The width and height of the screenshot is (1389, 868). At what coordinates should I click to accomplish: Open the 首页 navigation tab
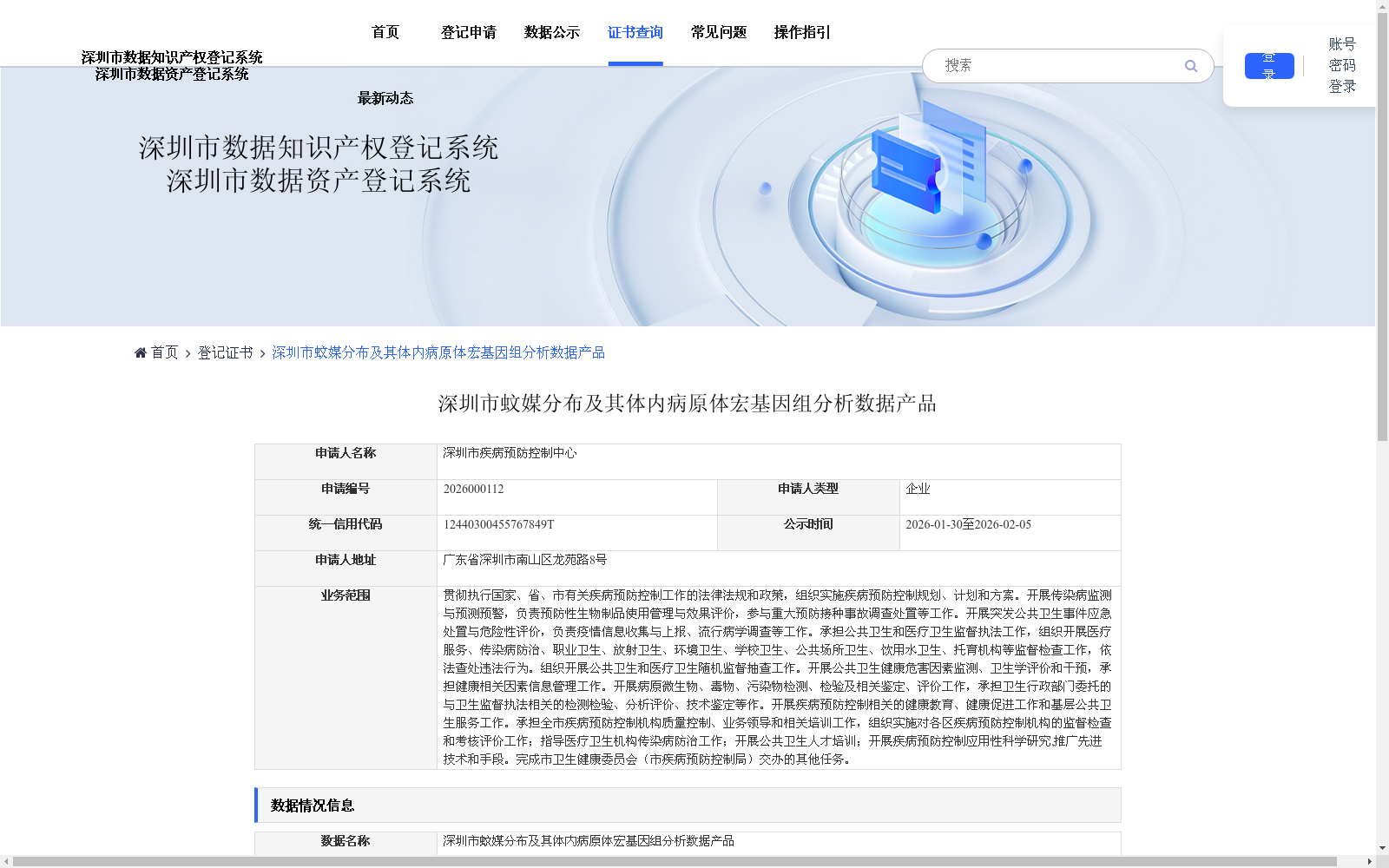click(x=385, y=32)
